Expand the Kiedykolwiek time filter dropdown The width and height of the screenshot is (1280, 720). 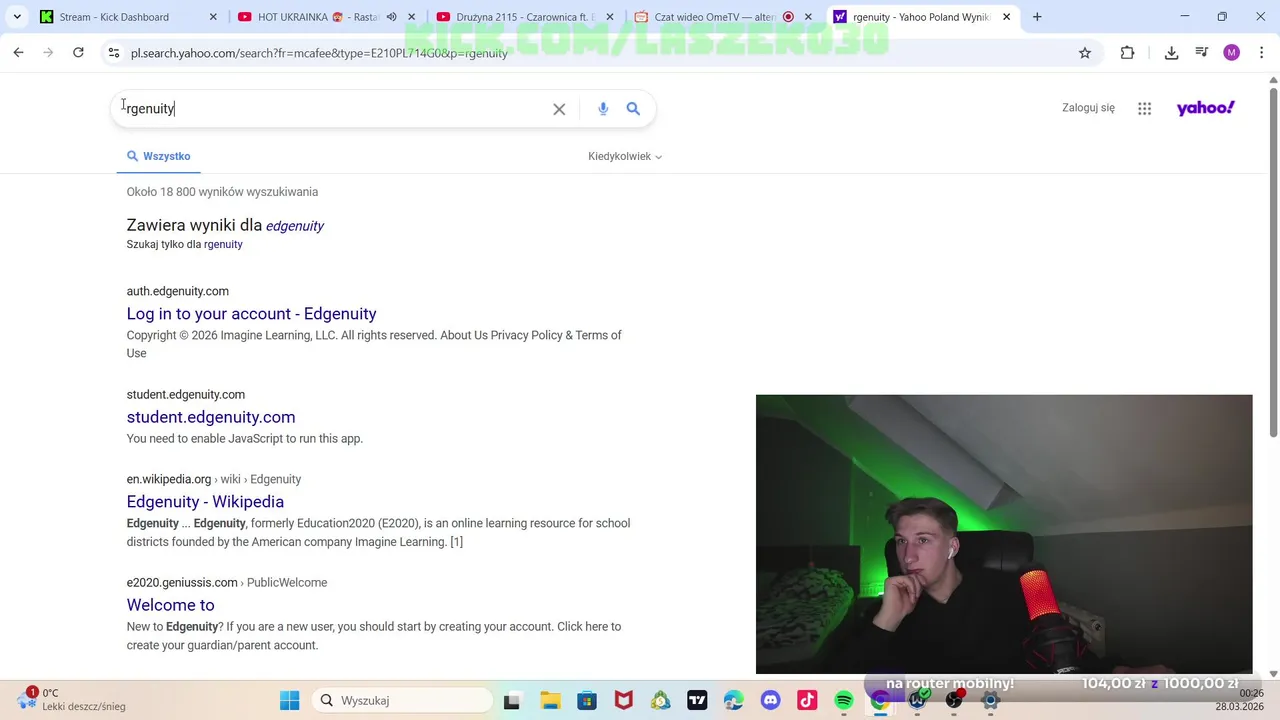(625, 156)
